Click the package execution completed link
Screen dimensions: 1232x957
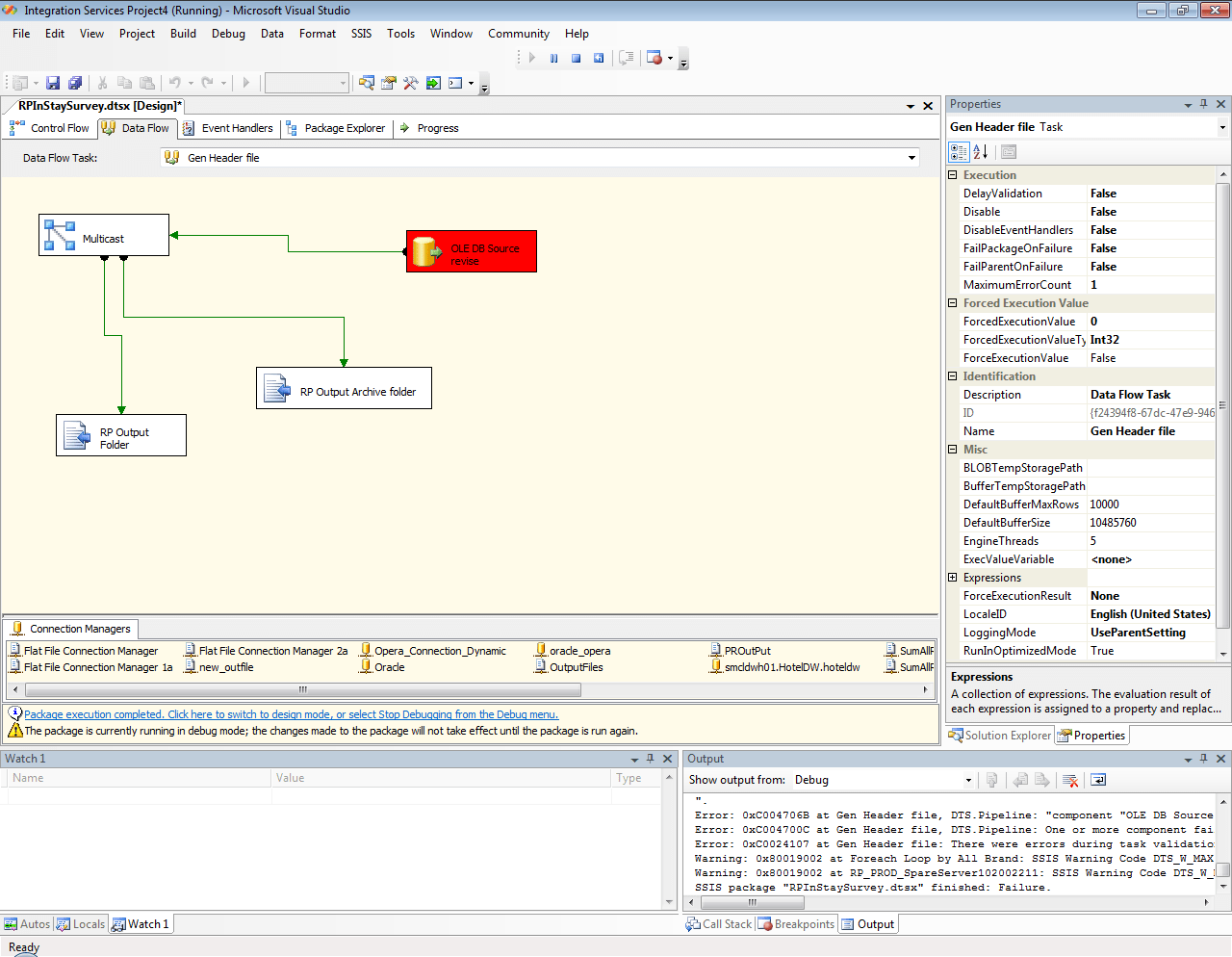pos(291,714)
